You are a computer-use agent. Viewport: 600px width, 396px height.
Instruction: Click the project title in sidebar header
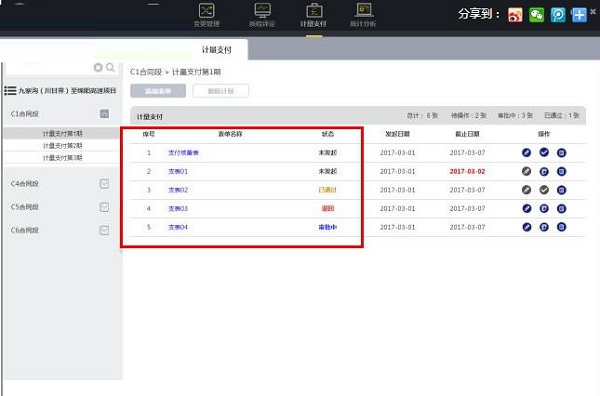pos(67,91)
